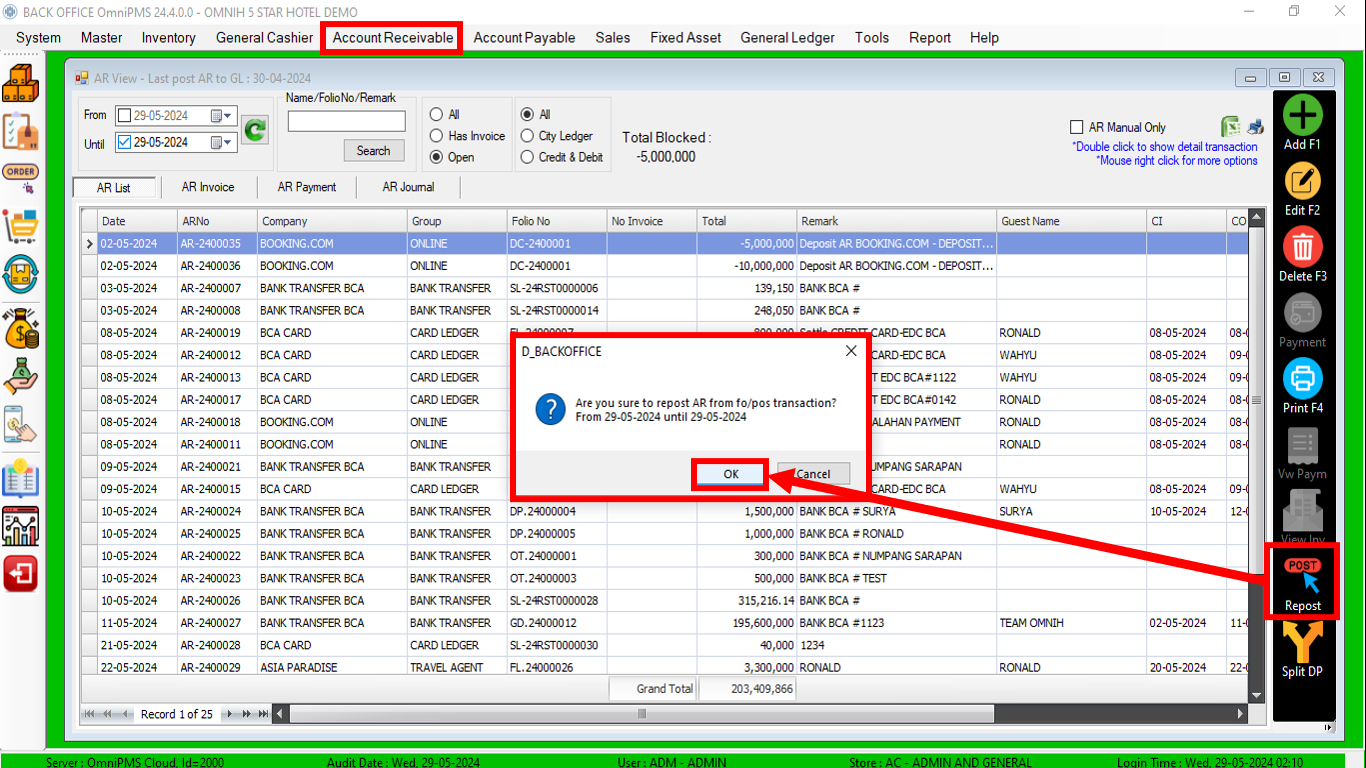Click the red logout icon in left sidebar
The image size is (1366, 768).
tap(21, 574)
